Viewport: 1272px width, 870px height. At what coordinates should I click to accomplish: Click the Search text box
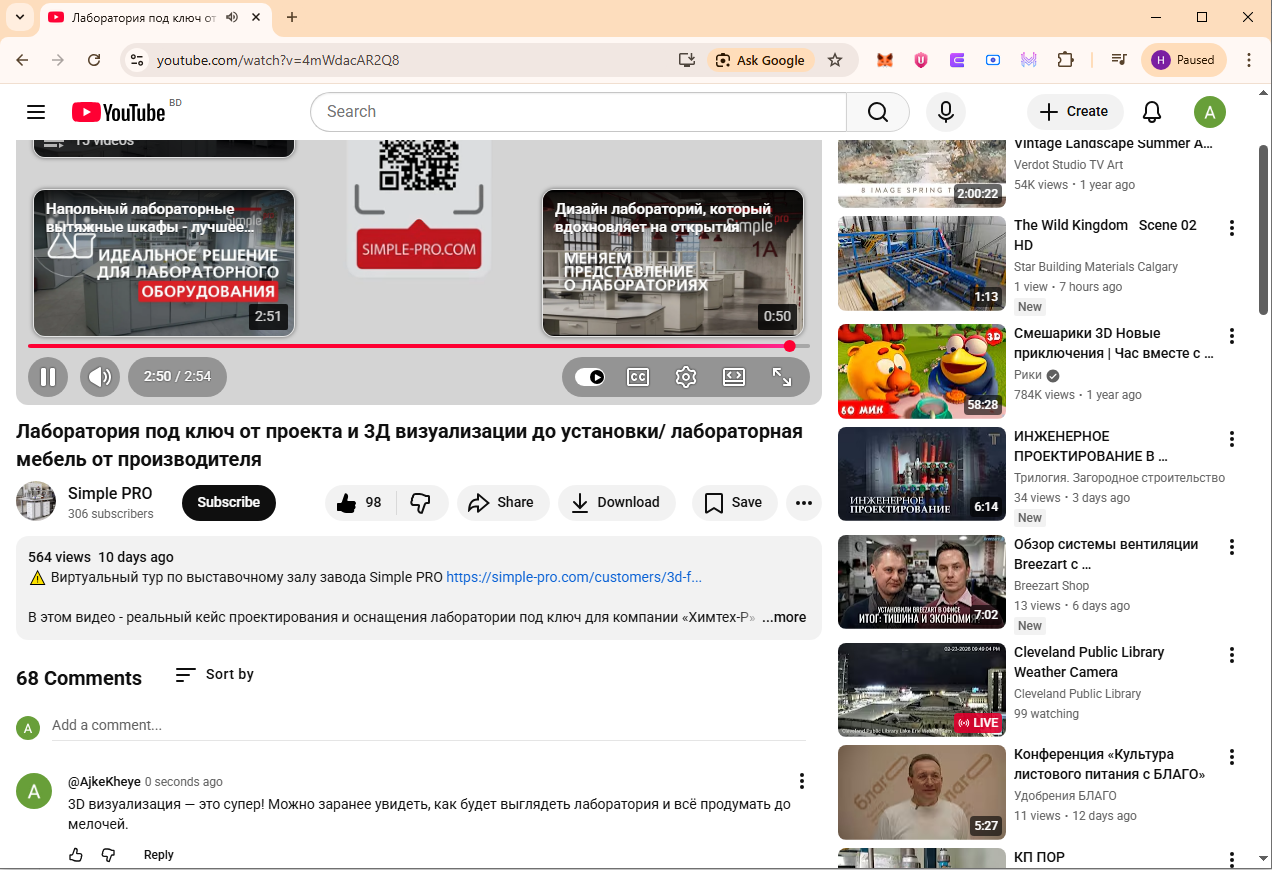(578, 112)
